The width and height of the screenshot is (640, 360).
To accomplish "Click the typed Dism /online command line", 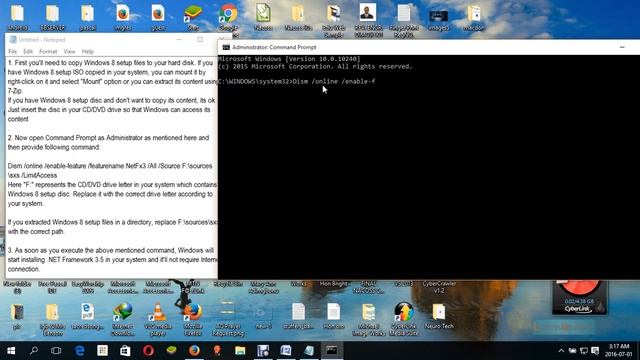I will 296,81.
